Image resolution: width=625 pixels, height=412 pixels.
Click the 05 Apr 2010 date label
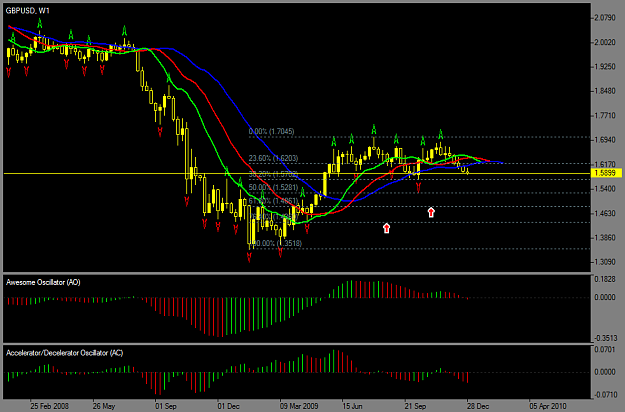(x=548, y=406)
